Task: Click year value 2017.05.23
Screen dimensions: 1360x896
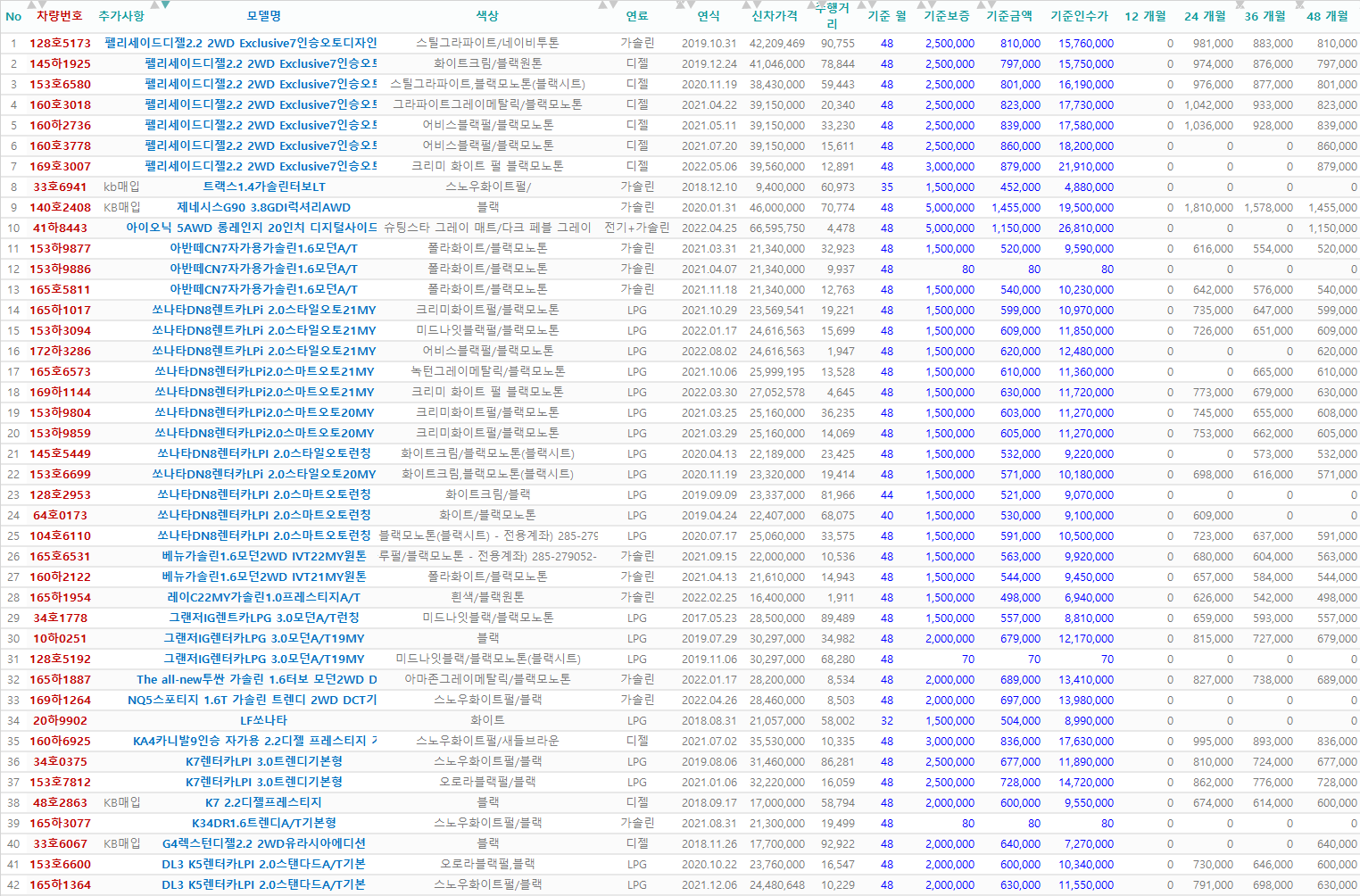Action: (x=709, y=618)
